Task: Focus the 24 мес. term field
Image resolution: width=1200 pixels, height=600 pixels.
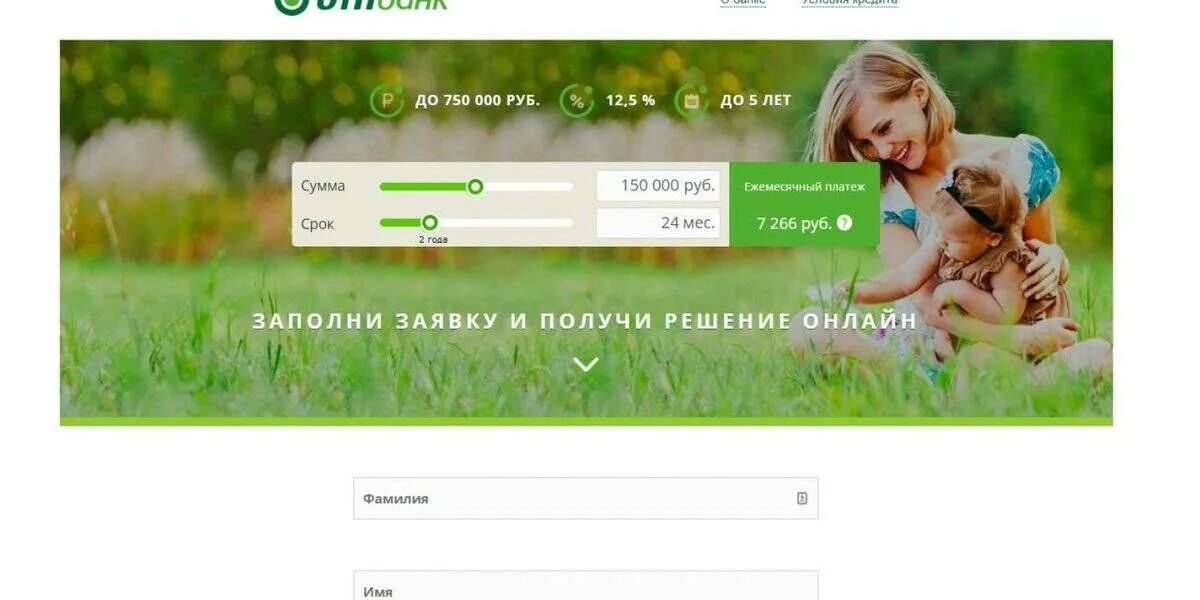Action: coord(658,223)
